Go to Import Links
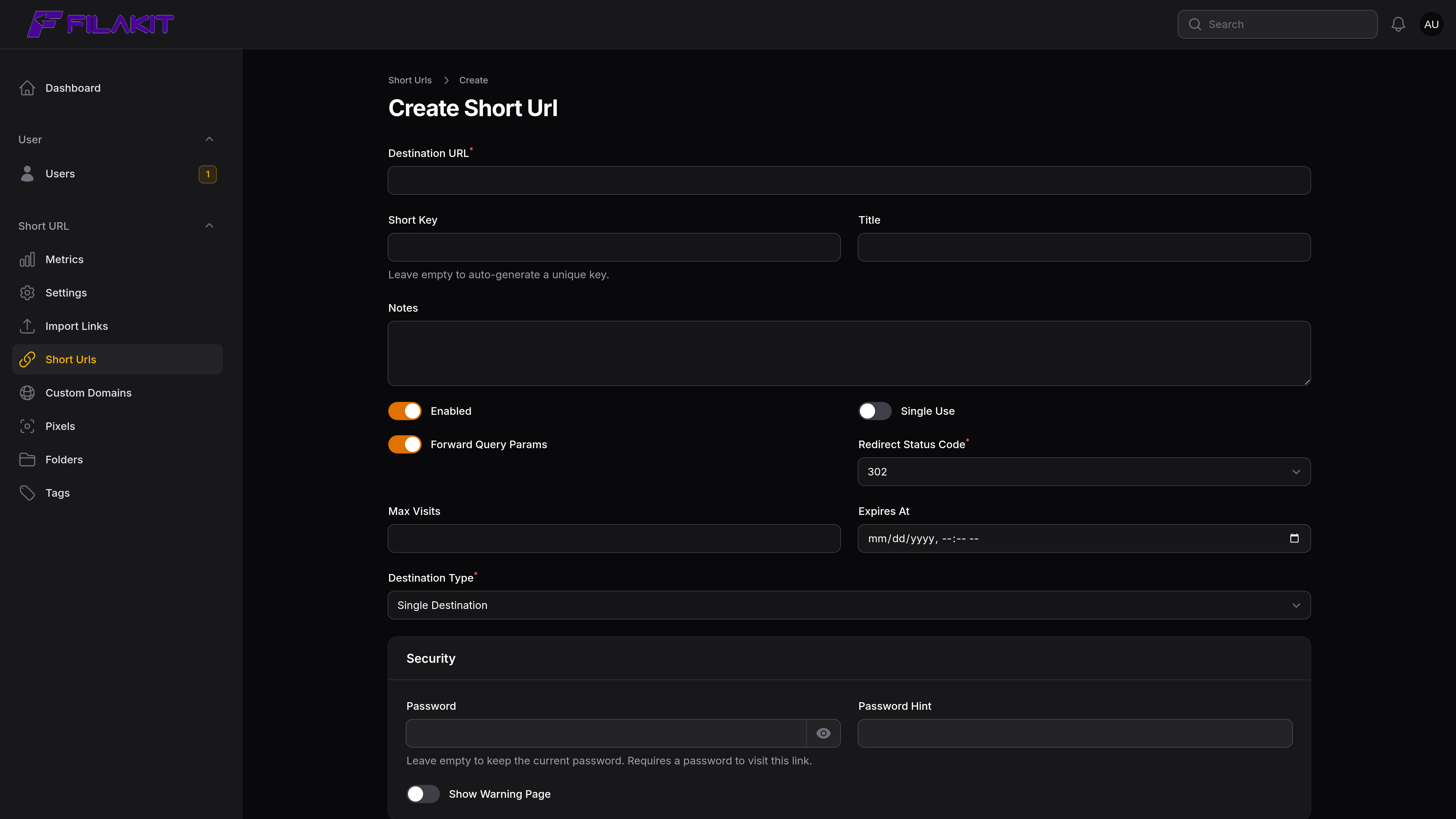 [x=118, y=326]
